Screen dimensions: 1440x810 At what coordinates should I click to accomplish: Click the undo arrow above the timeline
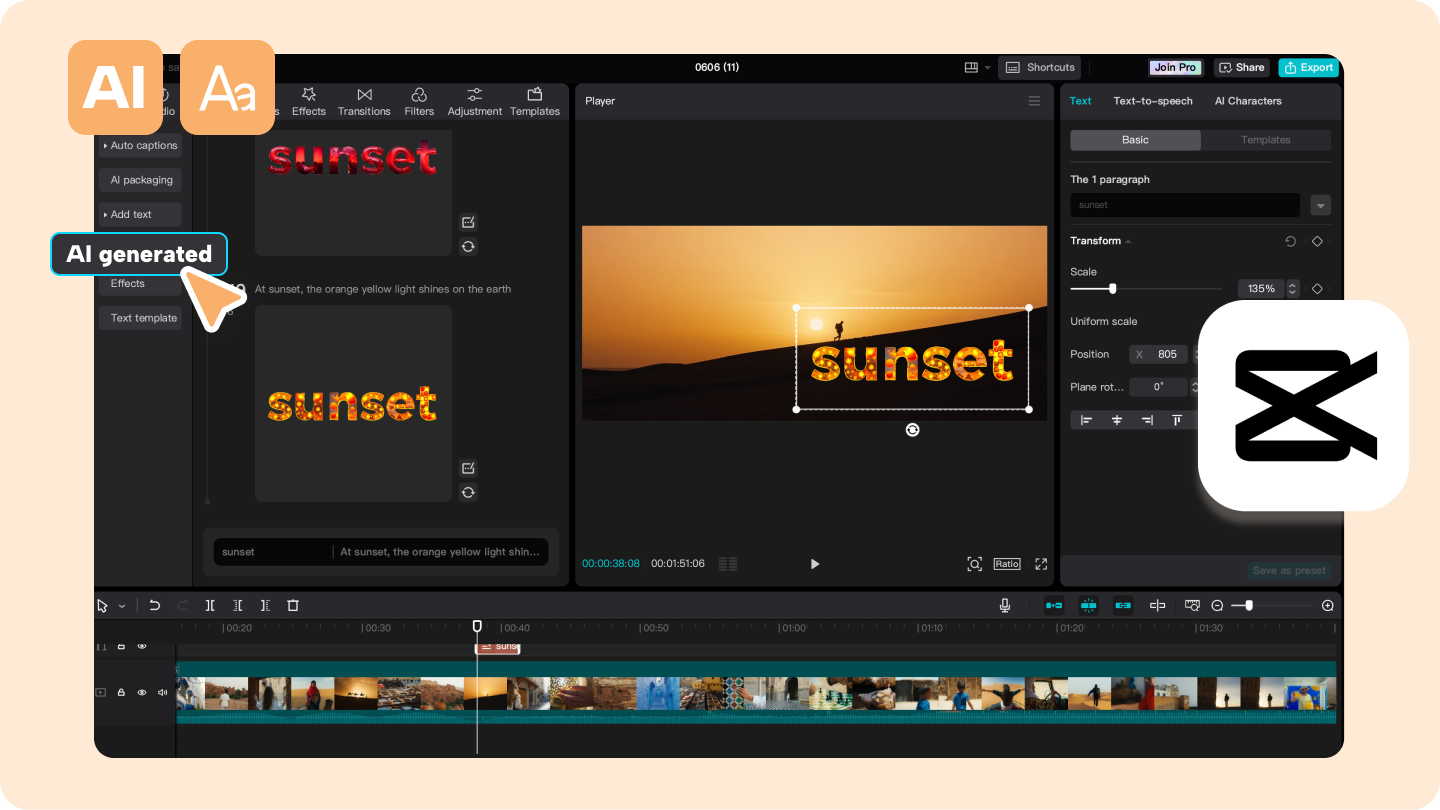[154, 605]
